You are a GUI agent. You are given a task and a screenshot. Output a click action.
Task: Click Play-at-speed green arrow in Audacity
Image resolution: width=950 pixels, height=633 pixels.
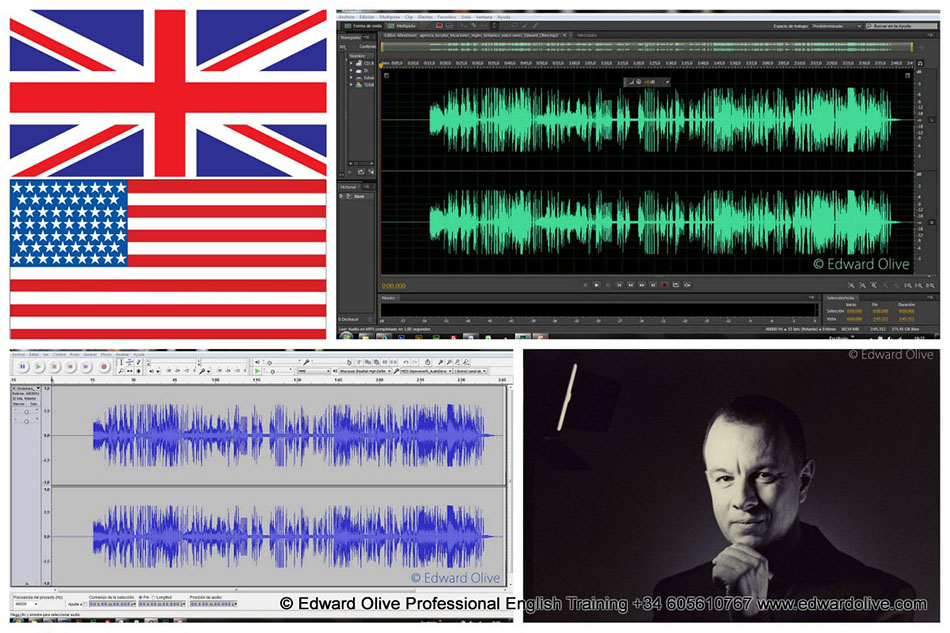pos(257,371)
